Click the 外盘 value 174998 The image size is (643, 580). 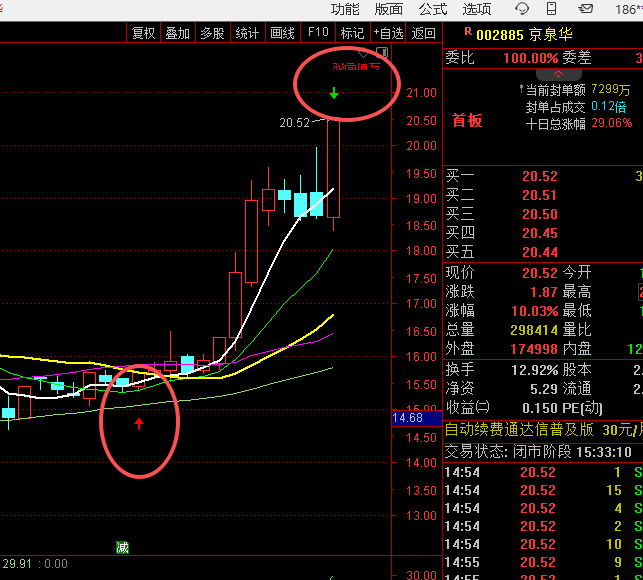534,349
